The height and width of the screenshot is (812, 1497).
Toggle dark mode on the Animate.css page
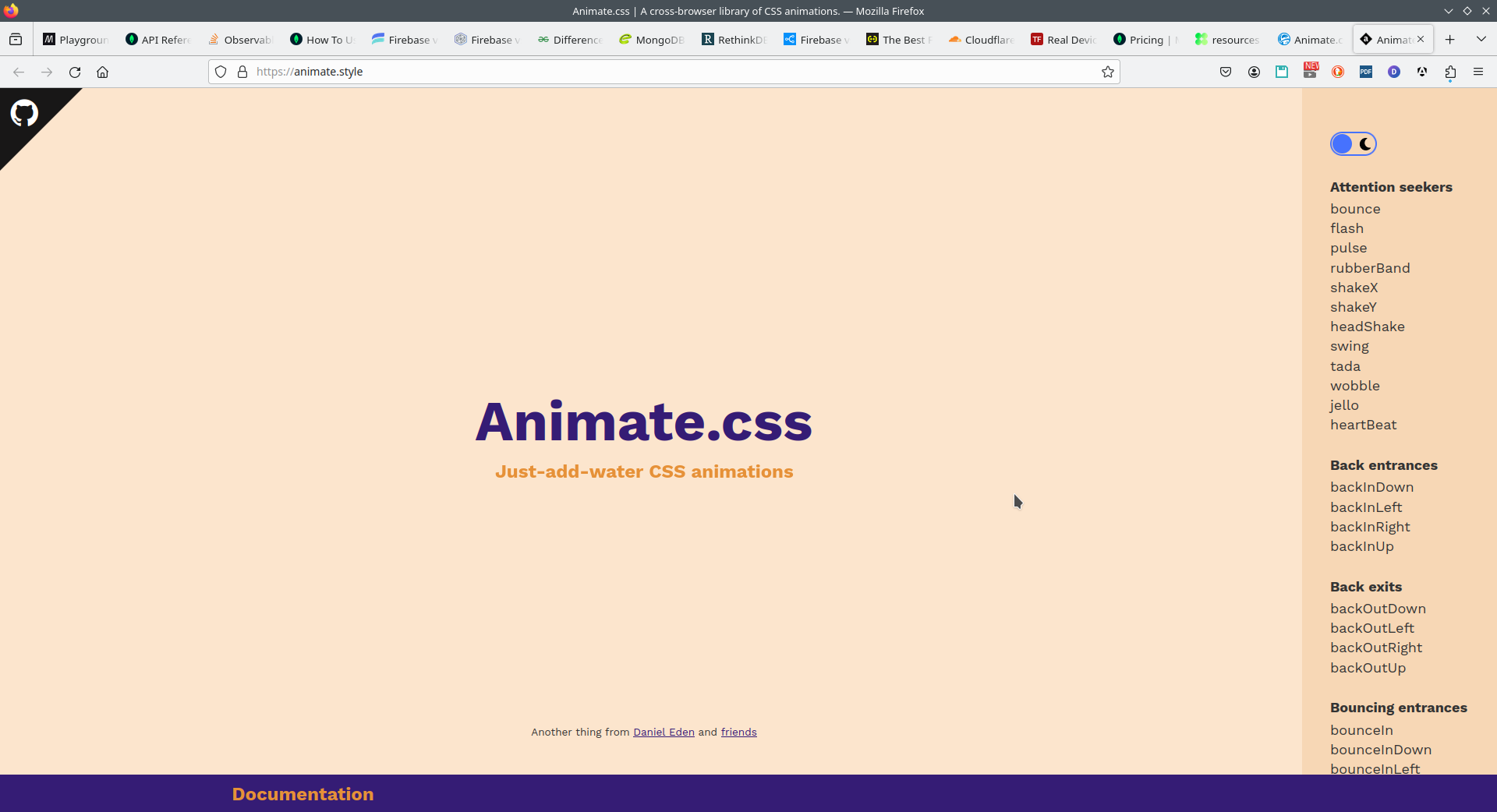point(1353,143)
